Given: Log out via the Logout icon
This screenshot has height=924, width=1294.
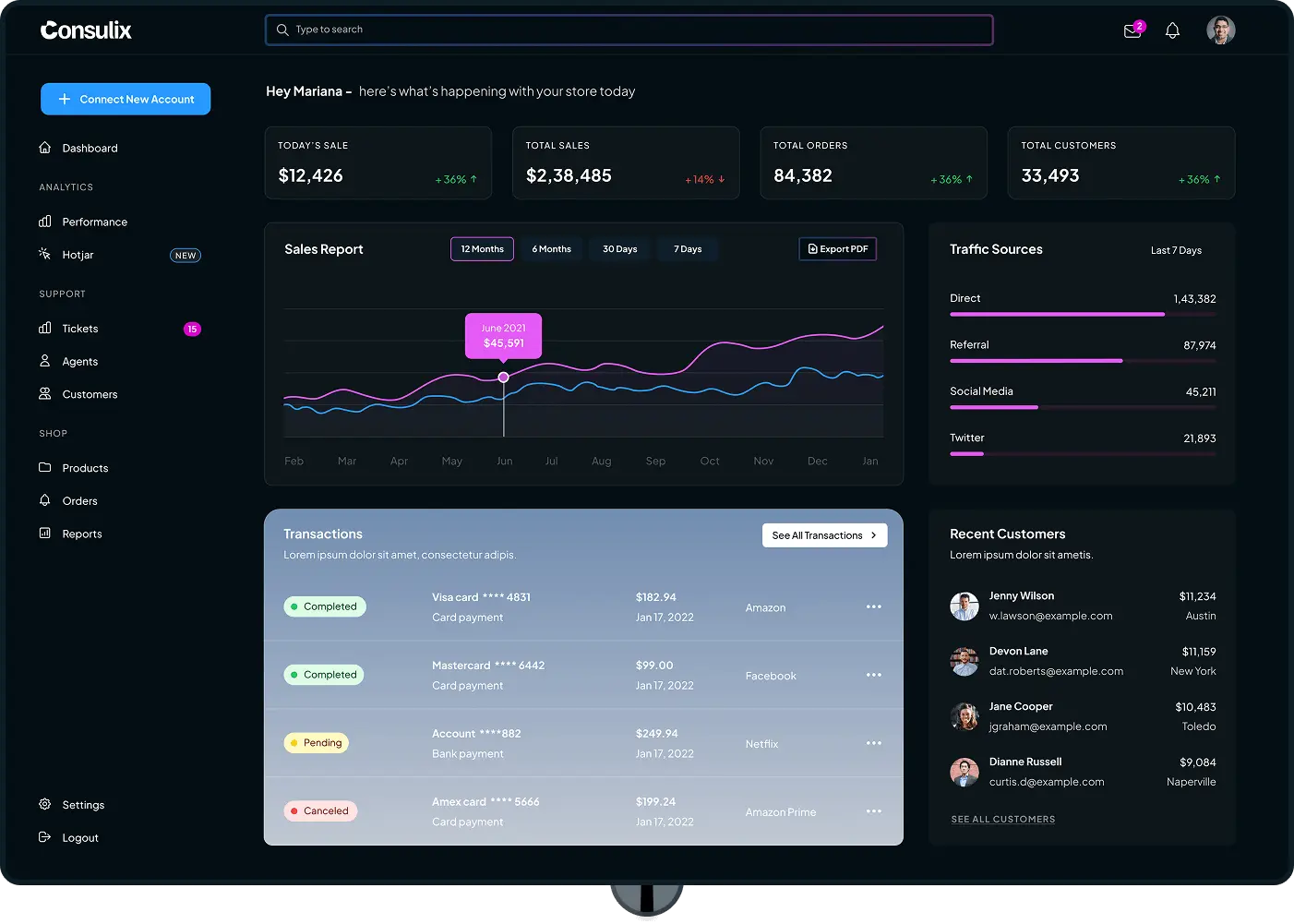Looking at the screenshot, I should 45,837.
